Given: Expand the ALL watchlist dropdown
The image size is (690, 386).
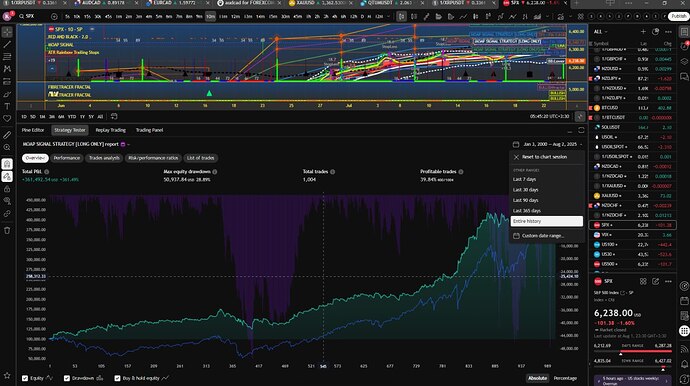Looking at the screenshot, I should [x=600, y=32].
